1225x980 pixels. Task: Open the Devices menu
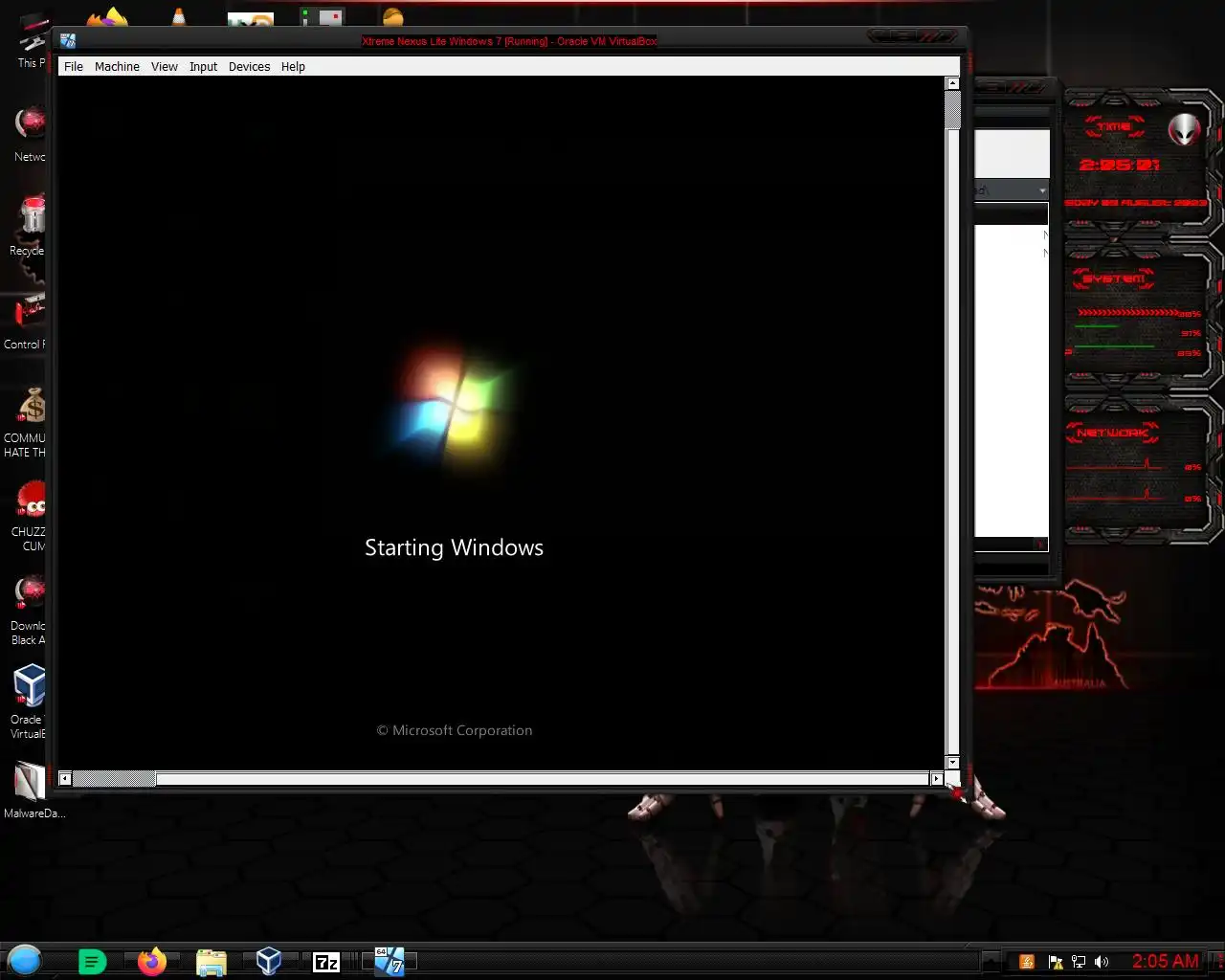point(249,67)
